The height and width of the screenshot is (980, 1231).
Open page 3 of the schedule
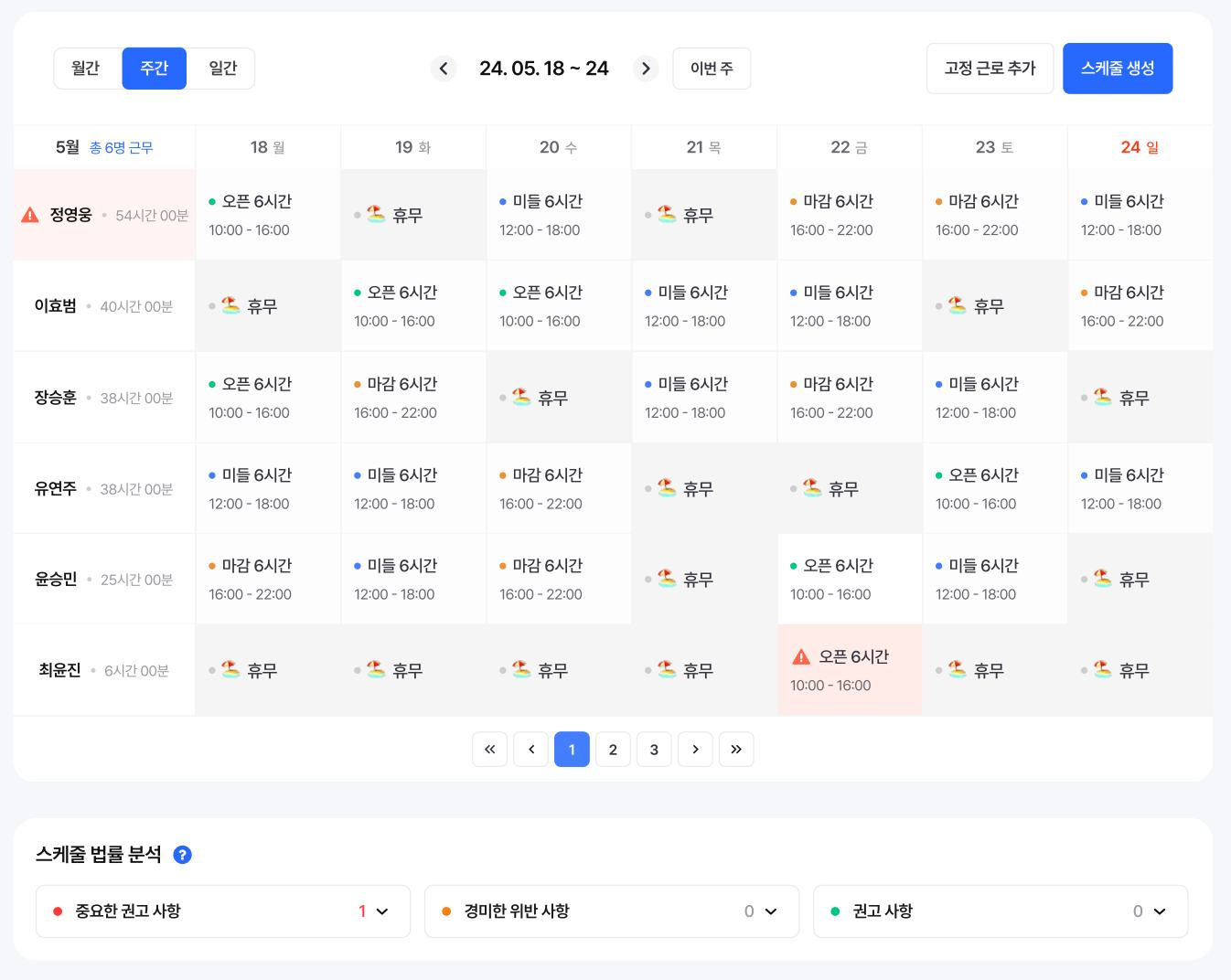[654, 750]
